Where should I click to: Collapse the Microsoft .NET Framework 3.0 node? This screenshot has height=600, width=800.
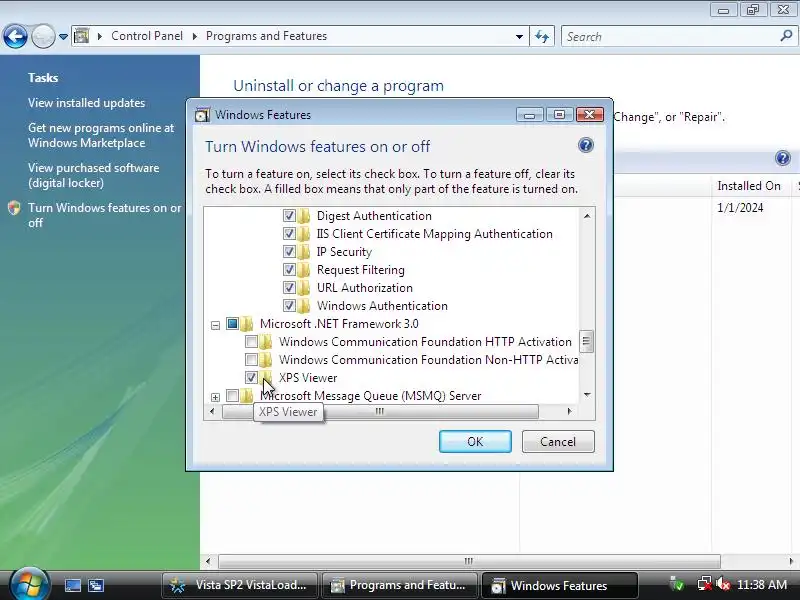pos(215,324)
